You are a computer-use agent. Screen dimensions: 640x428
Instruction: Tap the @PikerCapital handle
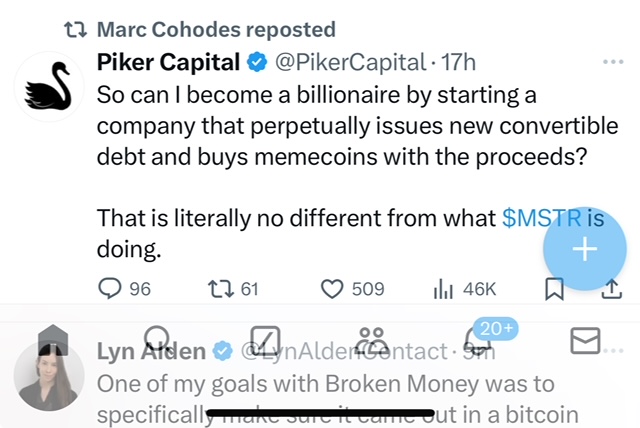[x=349, y=62]
